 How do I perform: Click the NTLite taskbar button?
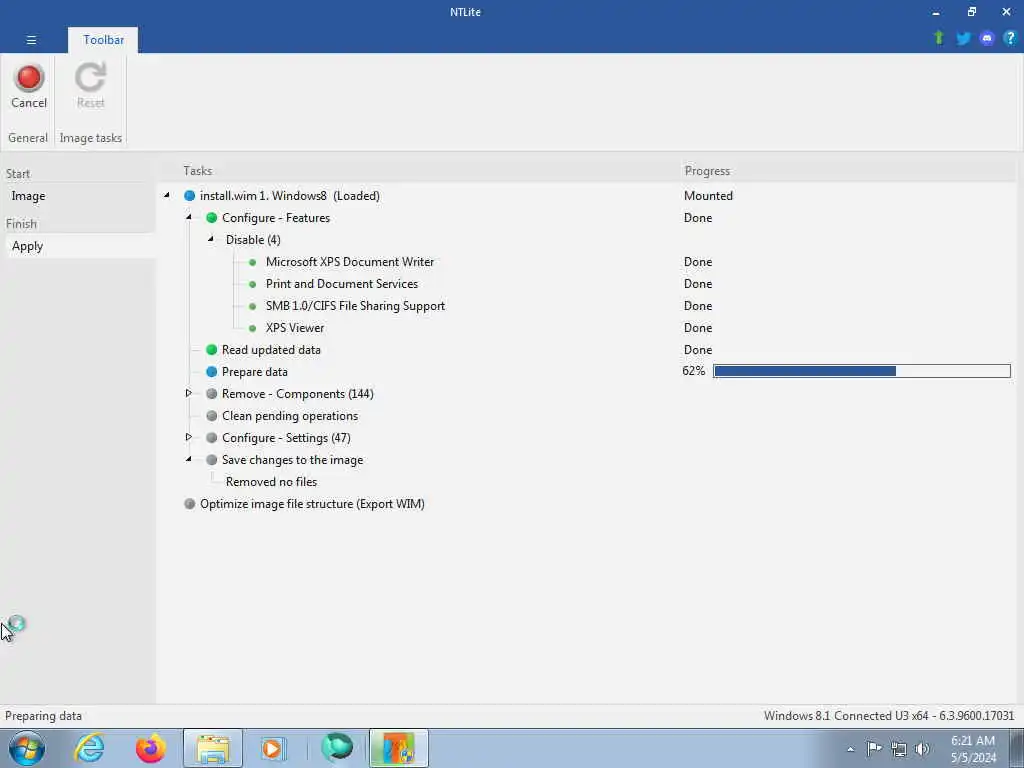tap(398, 748)
